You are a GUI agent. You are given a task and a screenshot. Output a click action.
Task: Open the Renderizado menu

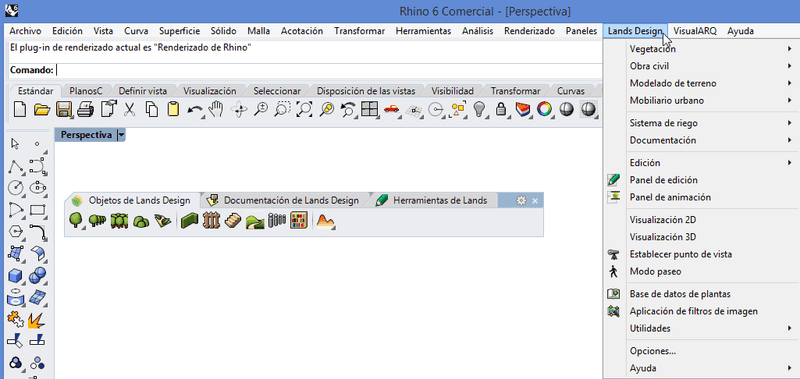529,31
